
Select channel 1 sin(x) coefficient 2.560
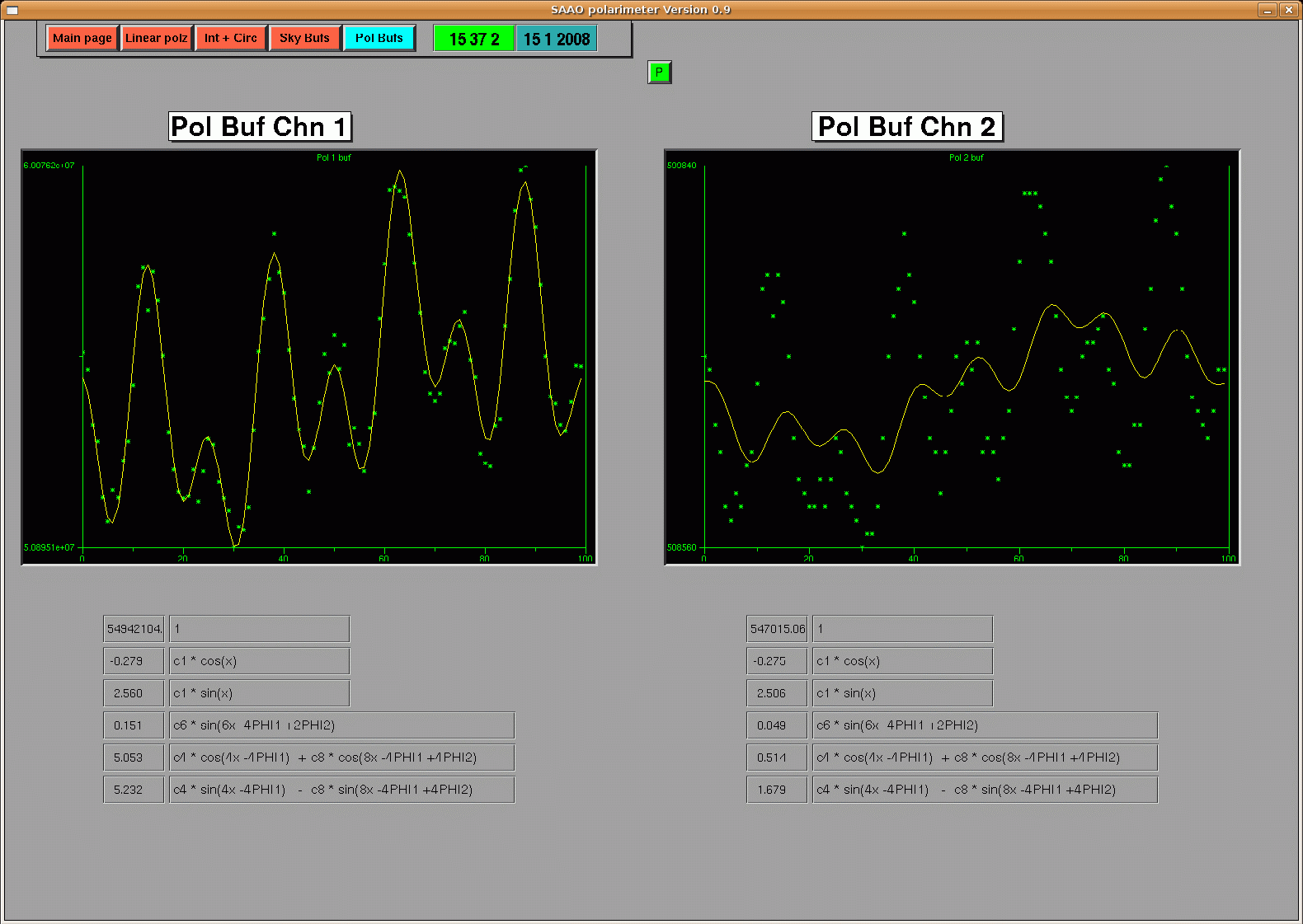[x=134, y=693]
